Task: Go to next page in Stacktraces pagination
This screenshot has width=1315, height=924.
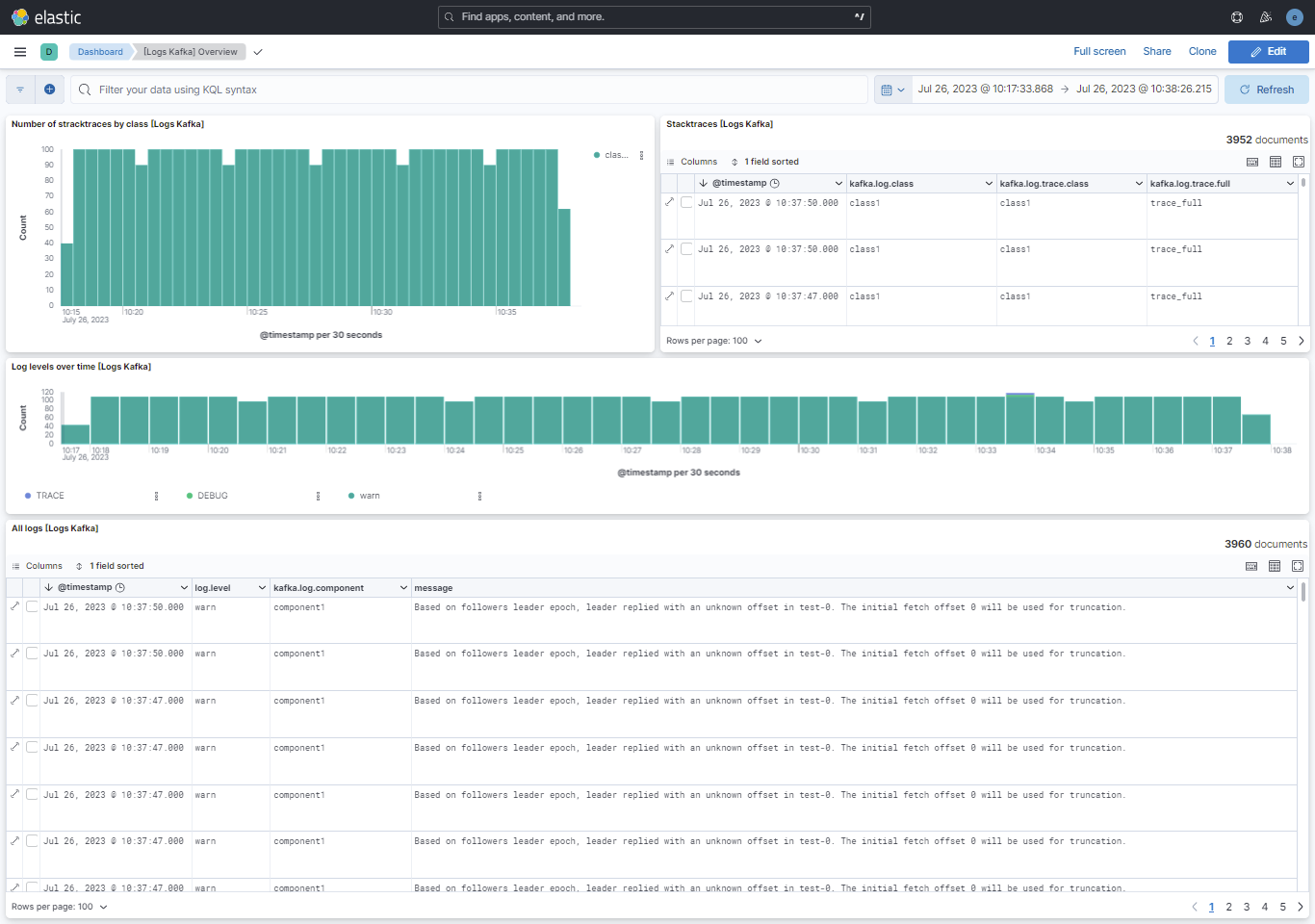Action: (1302, 341)
